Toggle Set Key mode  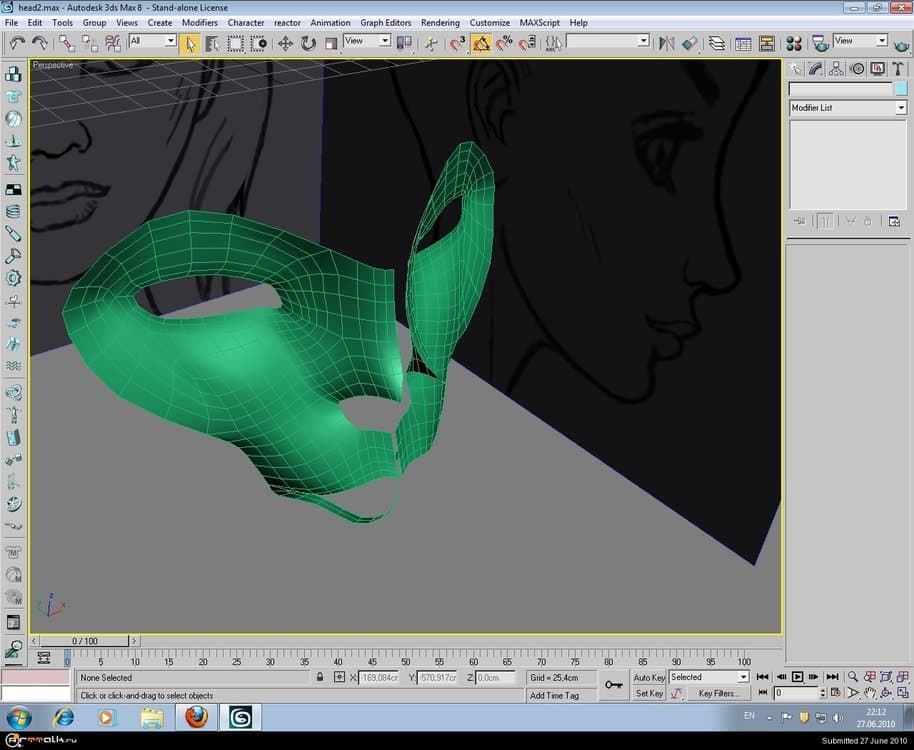coord(651,693)
